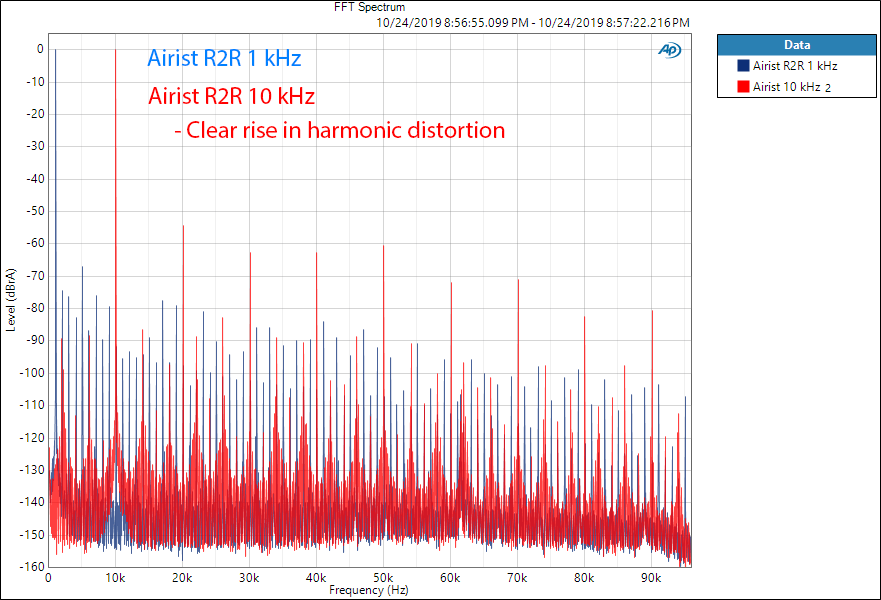The width and height of the screenshot is (881, 600).
Task: Click the '10k' frequency axis tick label
Action: [x=115, y=578]
